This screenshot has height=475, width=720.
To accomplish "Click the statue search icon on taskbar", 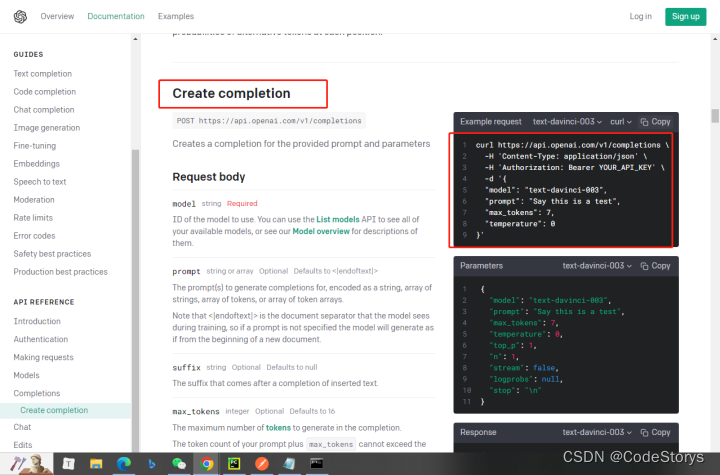I will click(x=30, y=464).
